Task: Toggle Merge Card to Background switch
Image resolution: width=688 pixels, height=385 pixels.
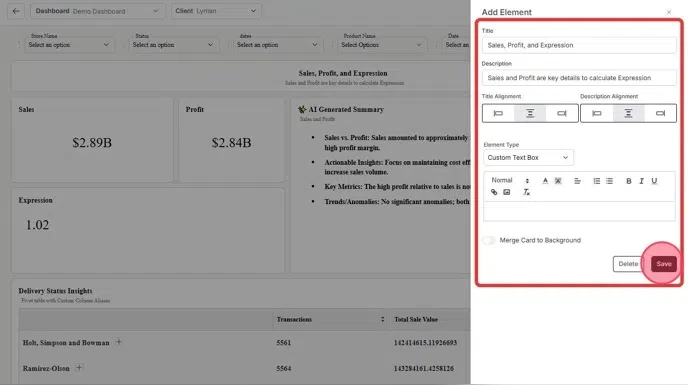Action: (x=489, y=240)
